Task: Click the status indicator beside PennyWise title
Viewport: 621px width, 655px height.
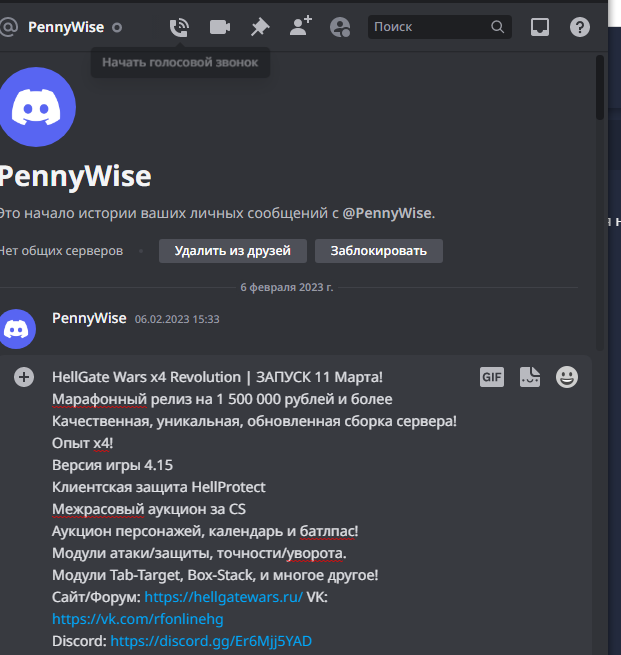Action: (x=117, y=28)
